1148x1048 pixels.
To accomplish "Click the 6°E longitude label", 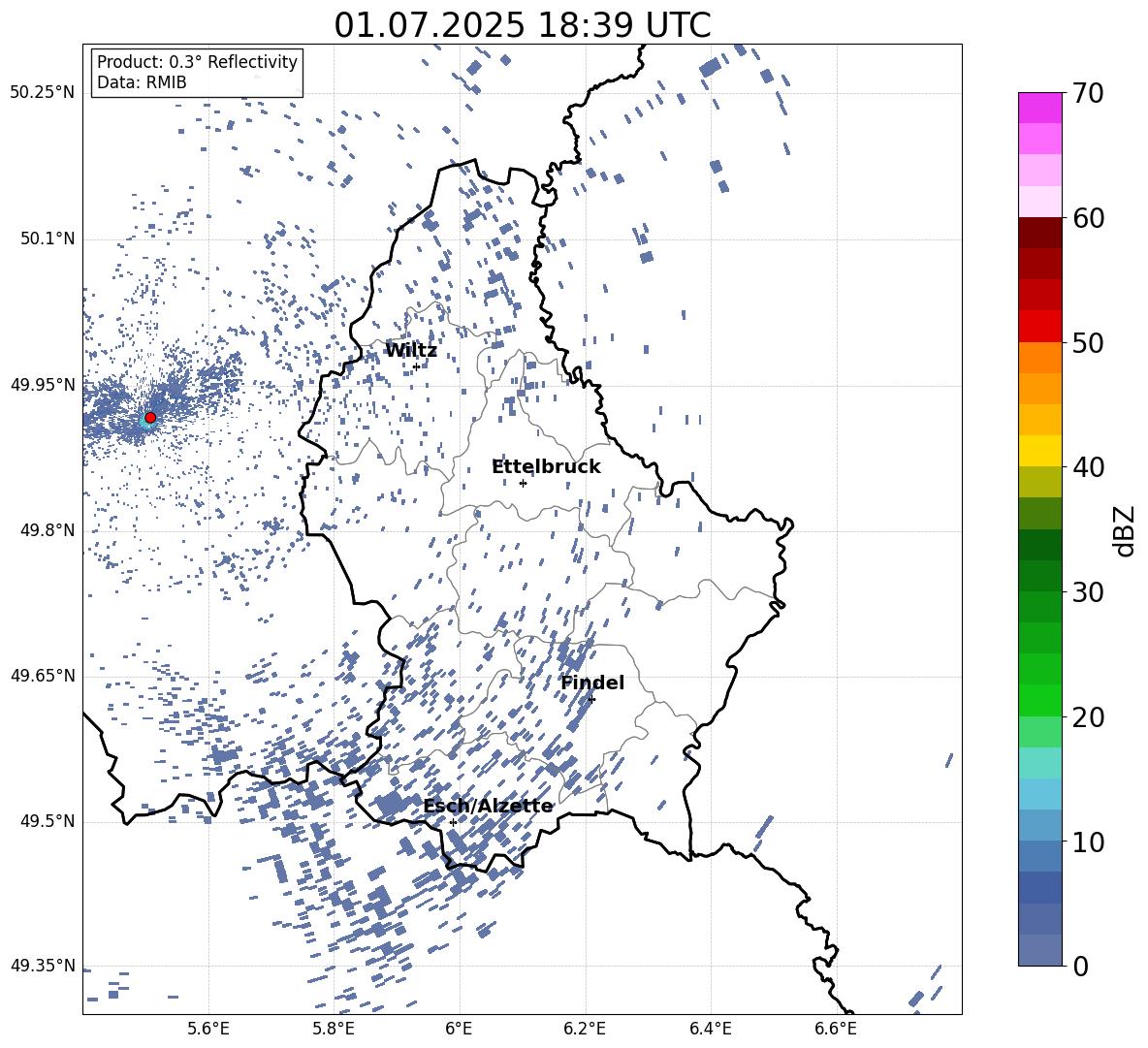I will [459, 1029].
